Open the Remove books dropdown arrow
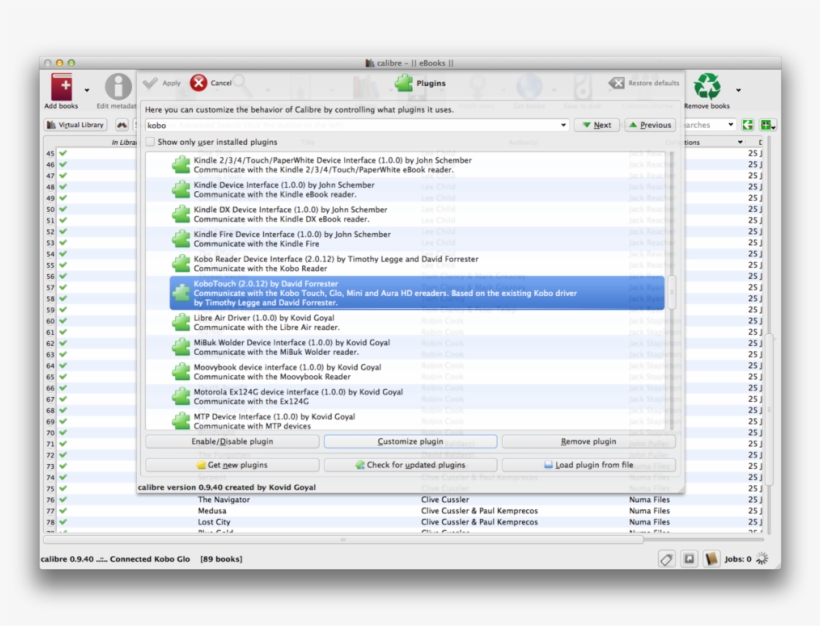Image resolution: width=820 pixels, height=626 pixels. 738,90
